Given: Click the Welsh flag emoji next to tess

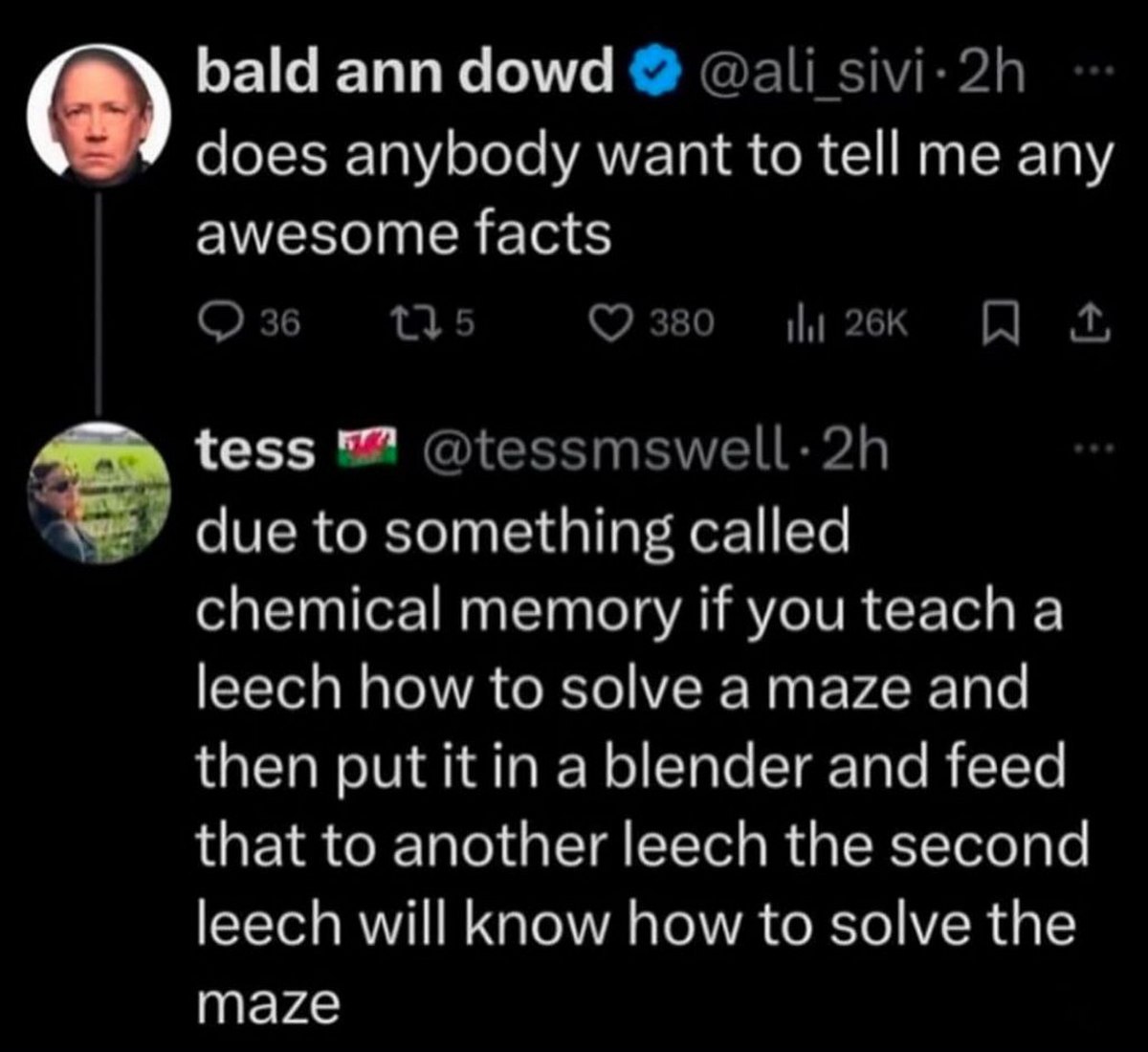Looking at the screenshot, I should tap(368, 449).
